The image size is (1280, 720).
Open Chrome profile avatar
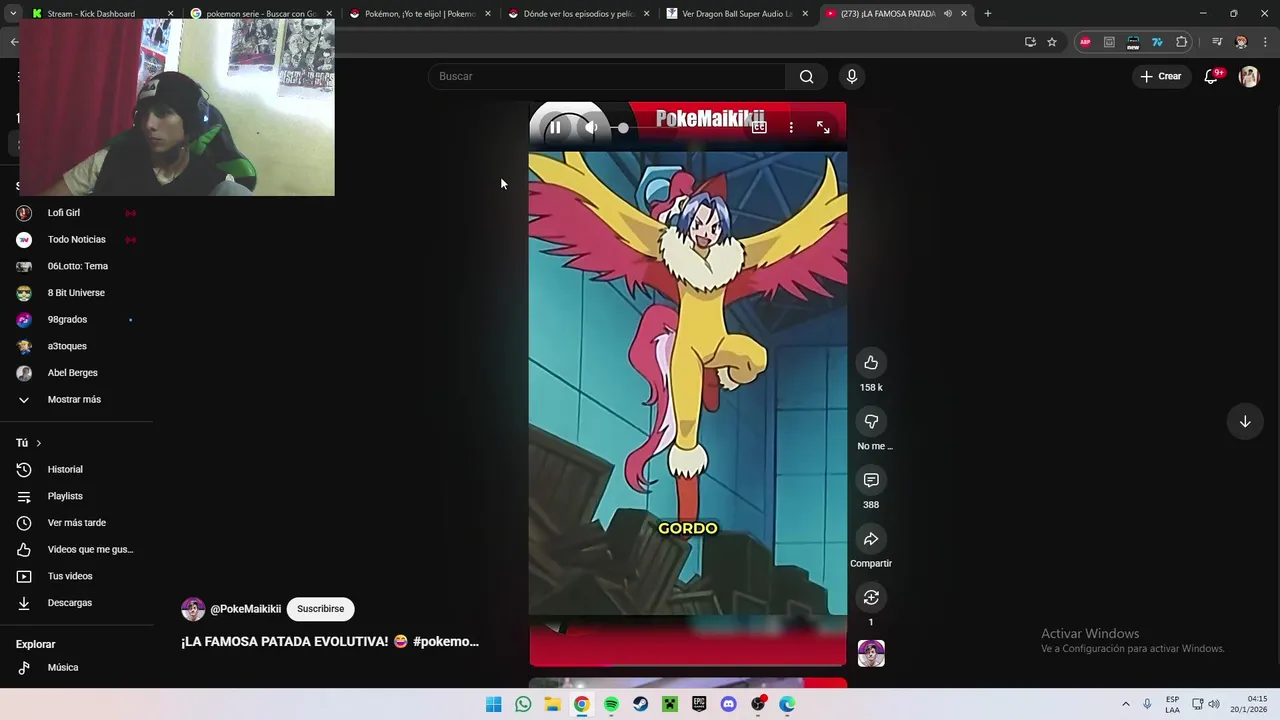click(x=1241, y=42)
